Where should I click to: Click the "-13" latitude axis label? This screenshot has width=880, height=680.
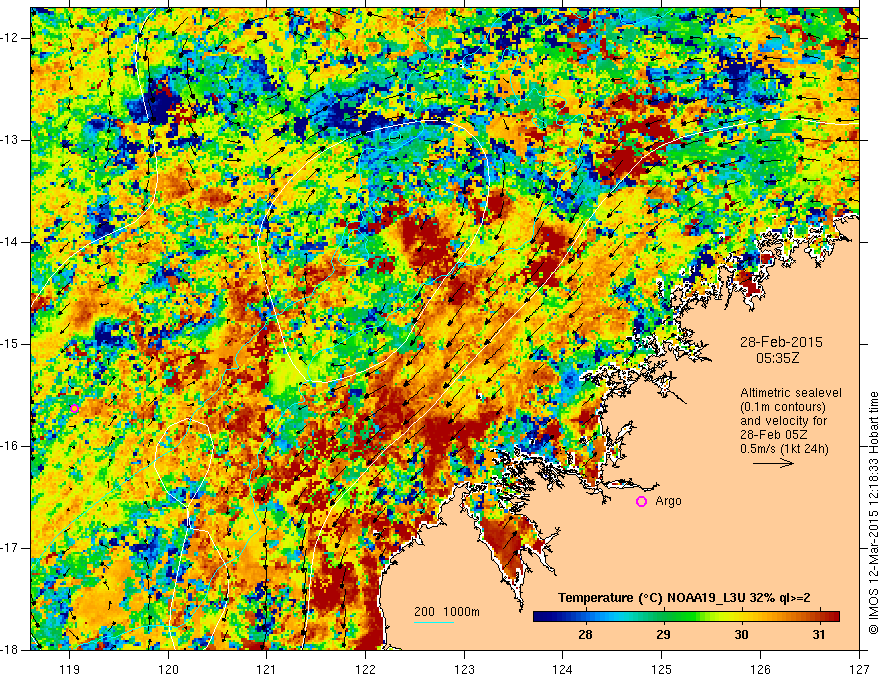(10, 140)
